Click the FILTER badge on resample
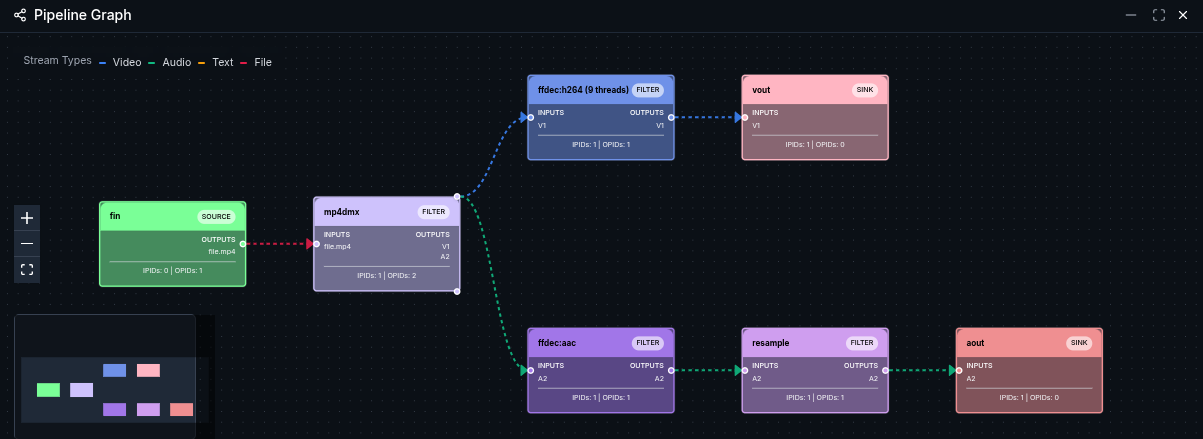The width and height of the screenshot is (1203, 439). coord(862,343)
